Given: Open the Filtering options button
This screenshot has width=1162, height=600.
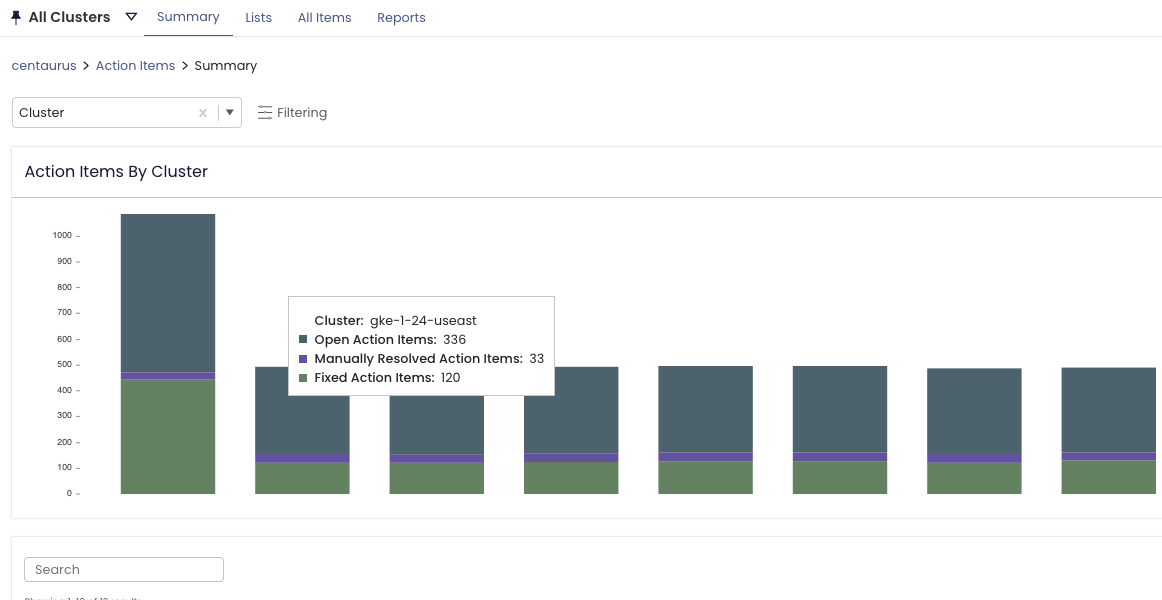Looking at the screenshot, I should coord(293,113).
